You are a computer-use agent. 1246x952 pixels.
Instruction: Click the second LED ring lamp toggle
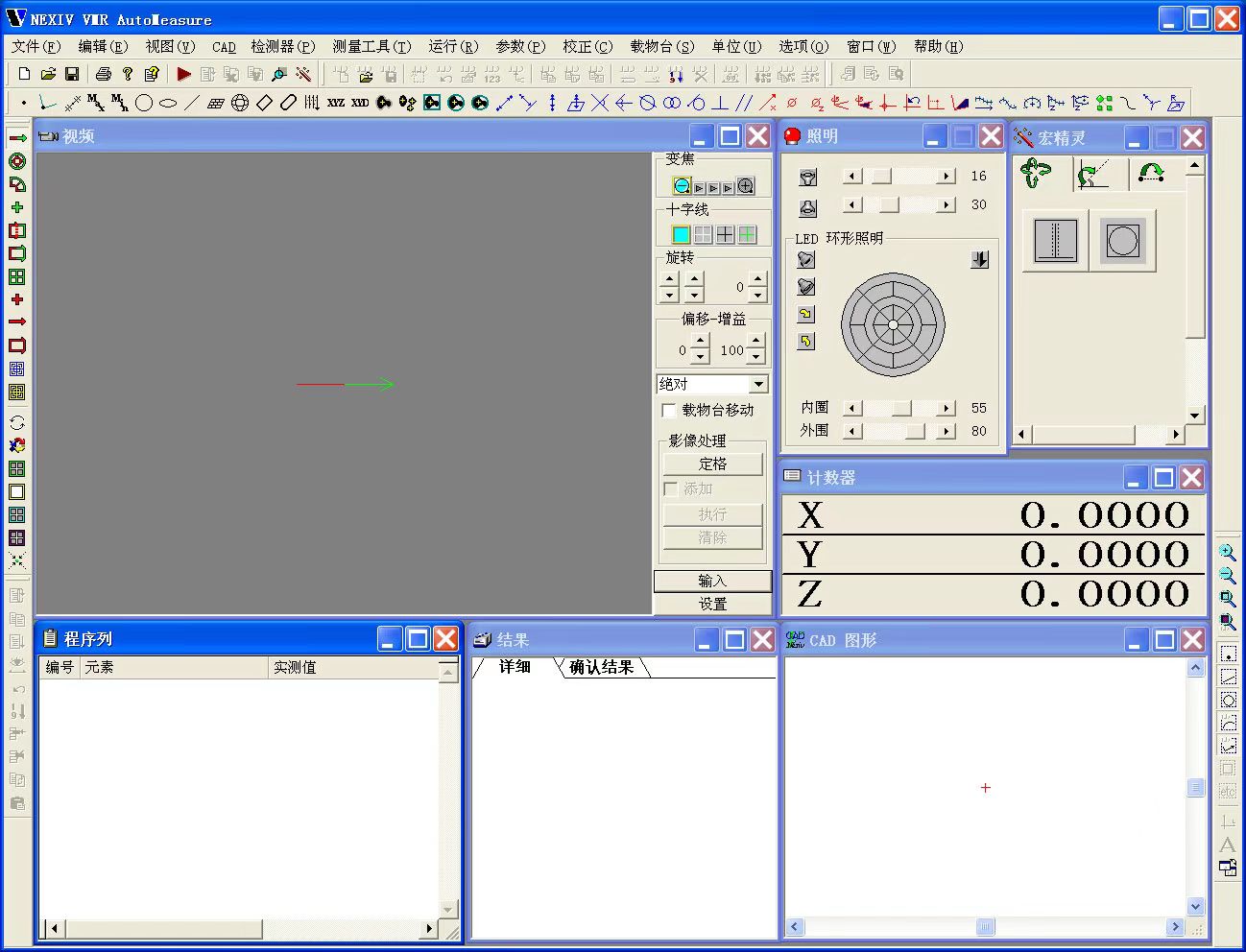click(x=806, y=287)
